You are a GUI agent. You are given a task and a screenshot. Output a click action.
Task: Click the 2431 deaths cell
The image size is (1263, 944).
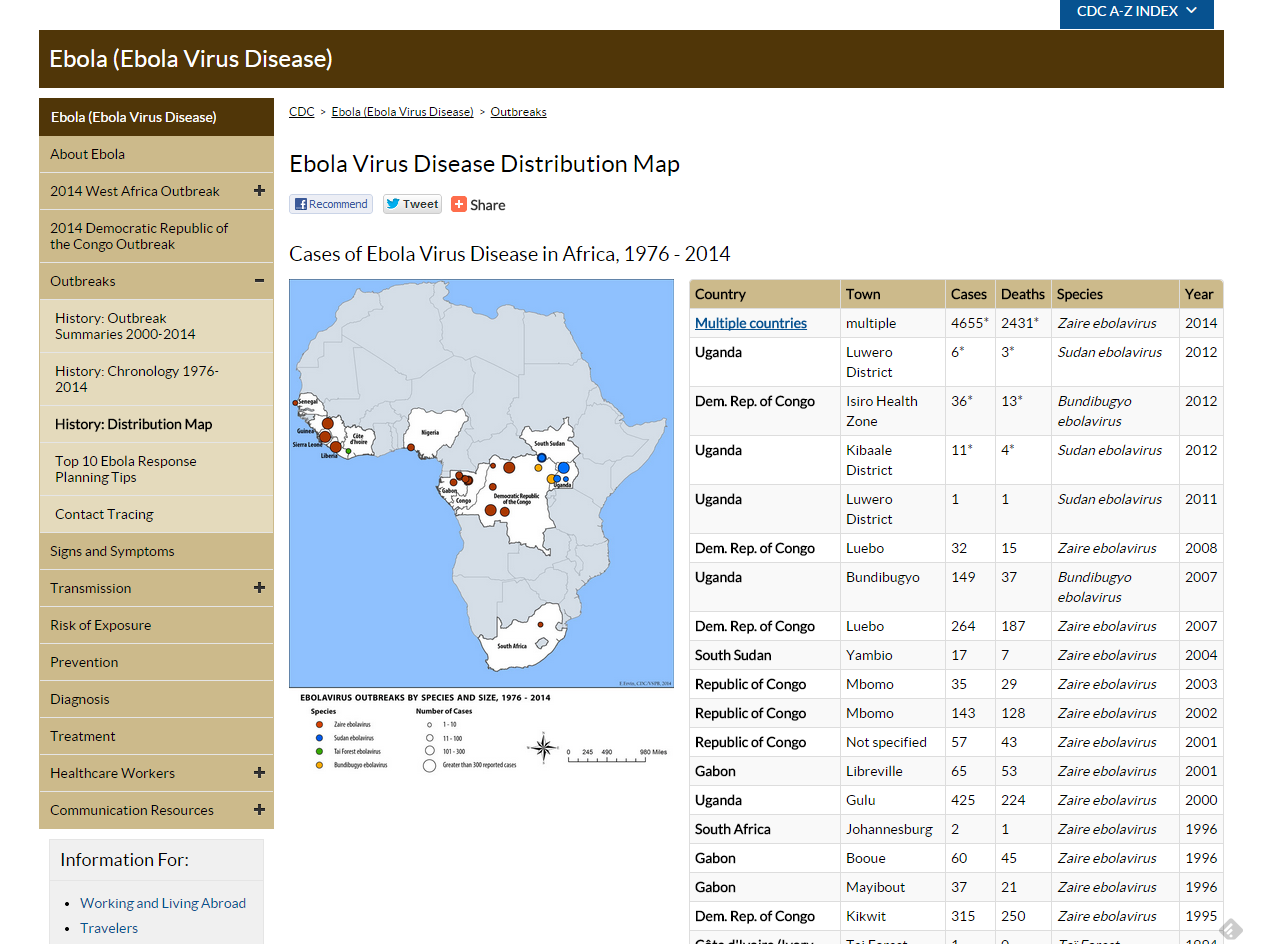tap(1023, 323)
